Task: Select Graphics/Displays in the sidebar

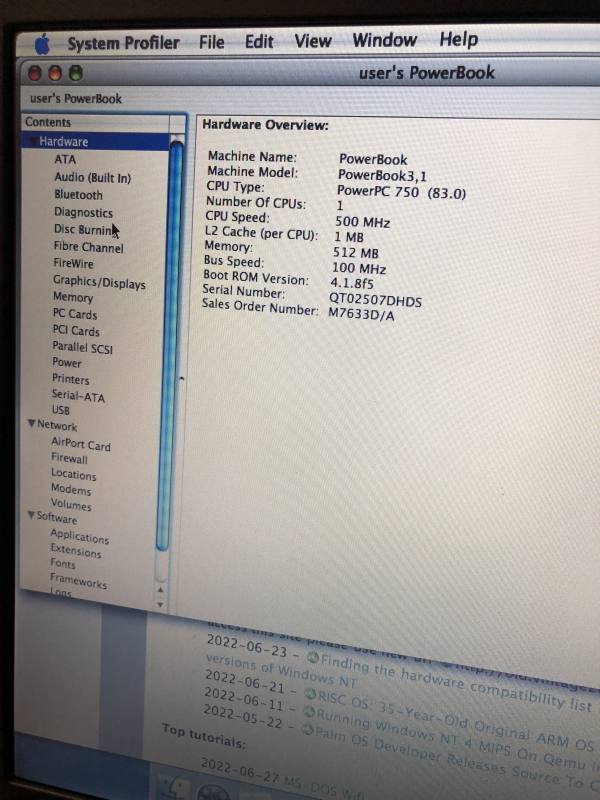Action: (x=99, y=282)
